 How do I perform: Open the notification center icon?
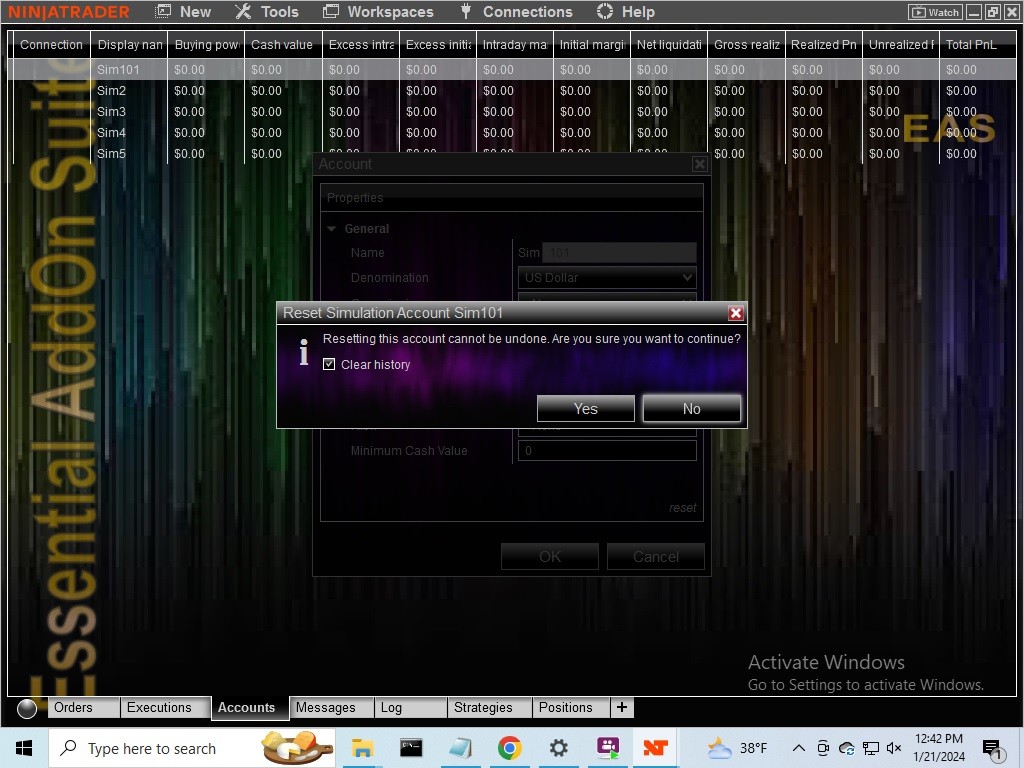(x=993, y=749)
